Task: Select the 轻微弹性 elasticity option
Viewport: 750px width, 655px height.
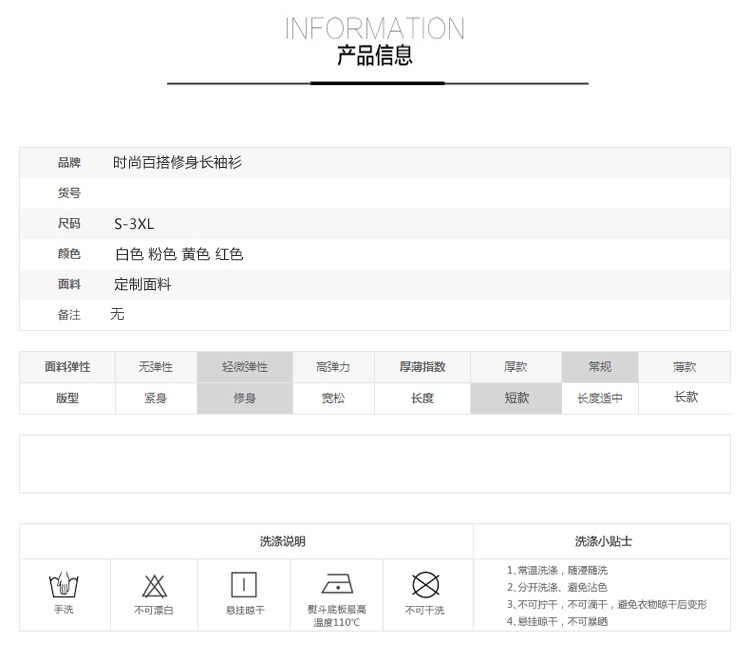Action: tap(245, 367)
